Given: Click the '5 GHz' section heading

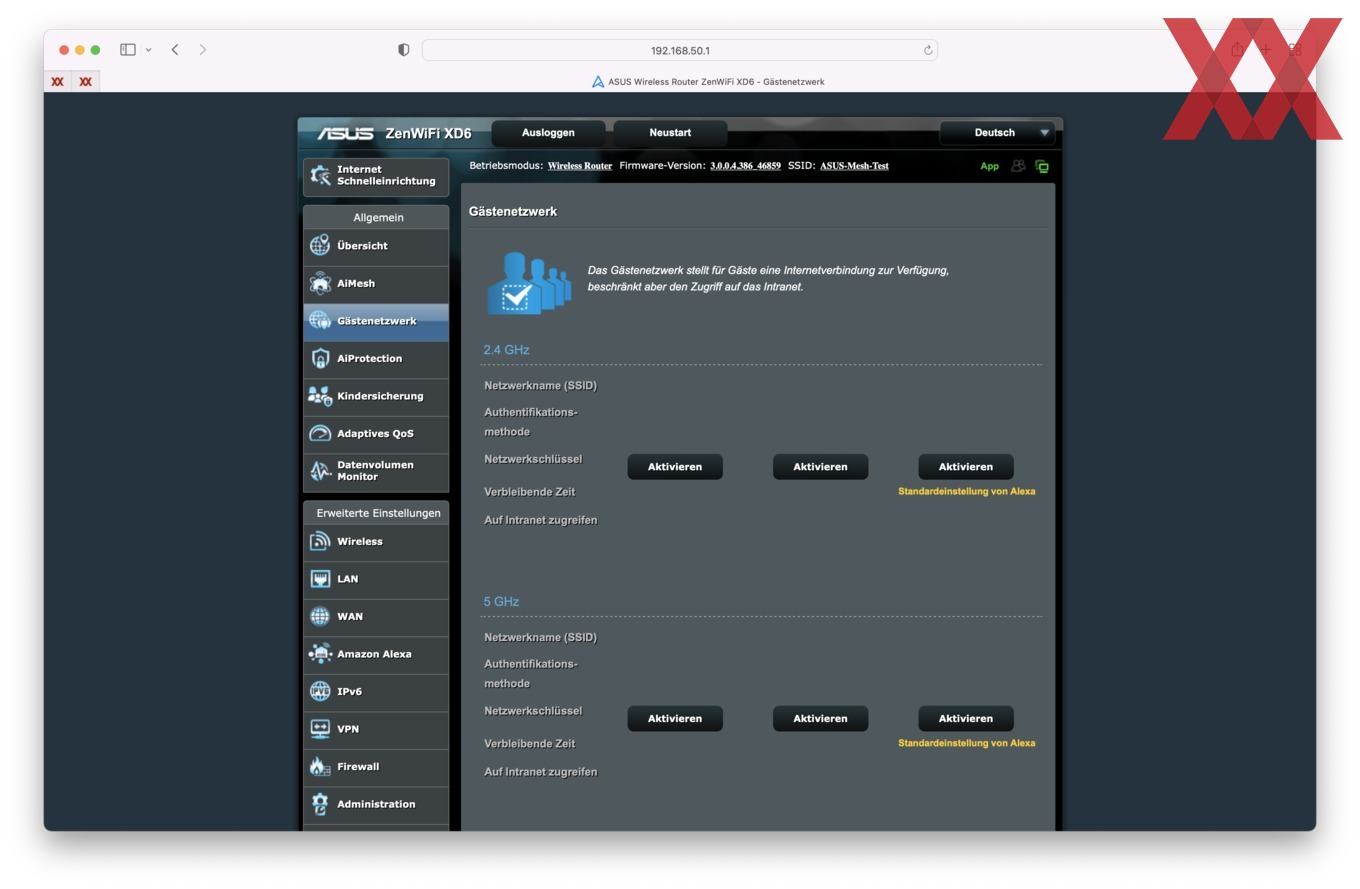Looking at the screenshot, I should click(x=501, y=602).
